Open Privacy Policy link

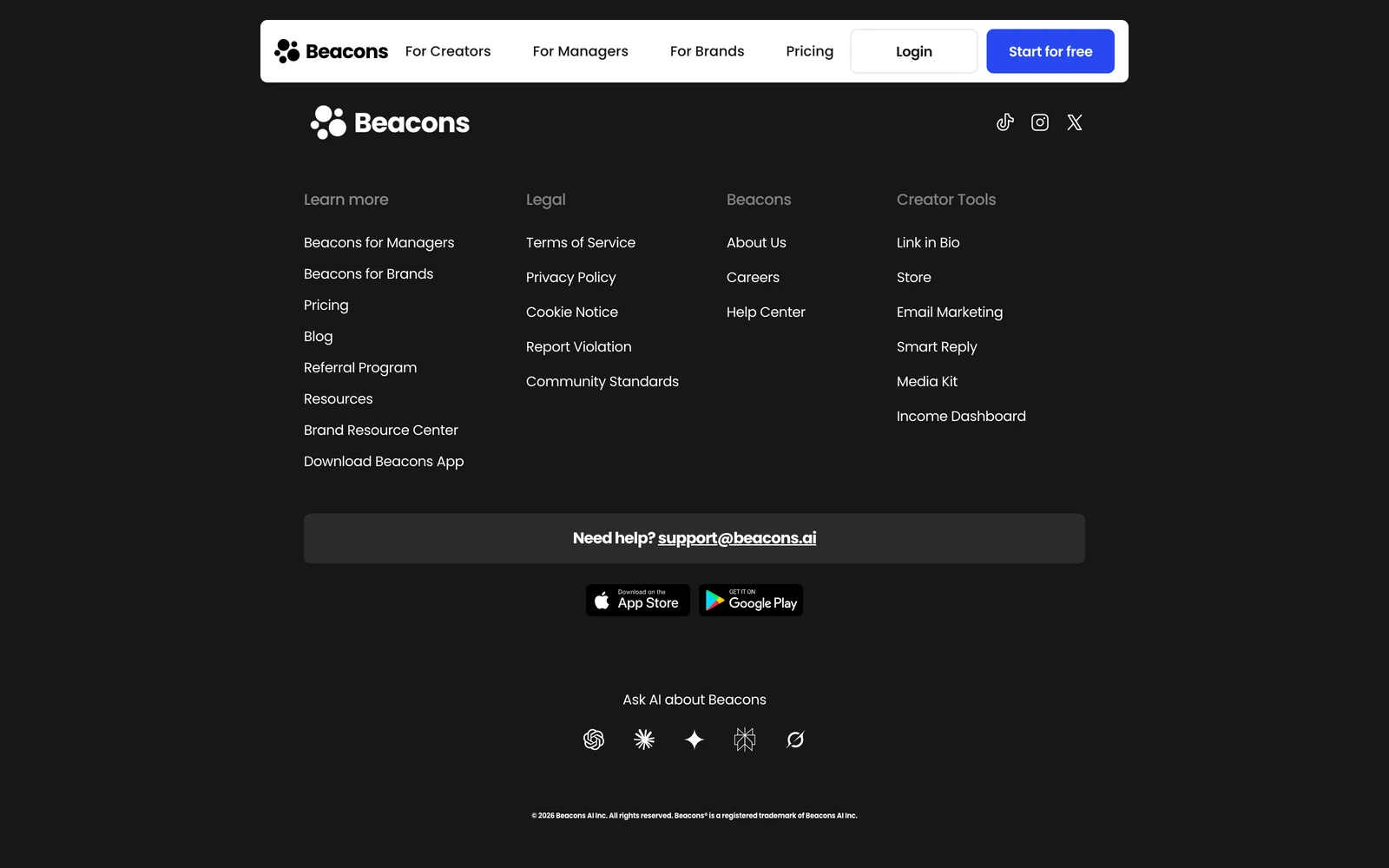pos(571,277)
